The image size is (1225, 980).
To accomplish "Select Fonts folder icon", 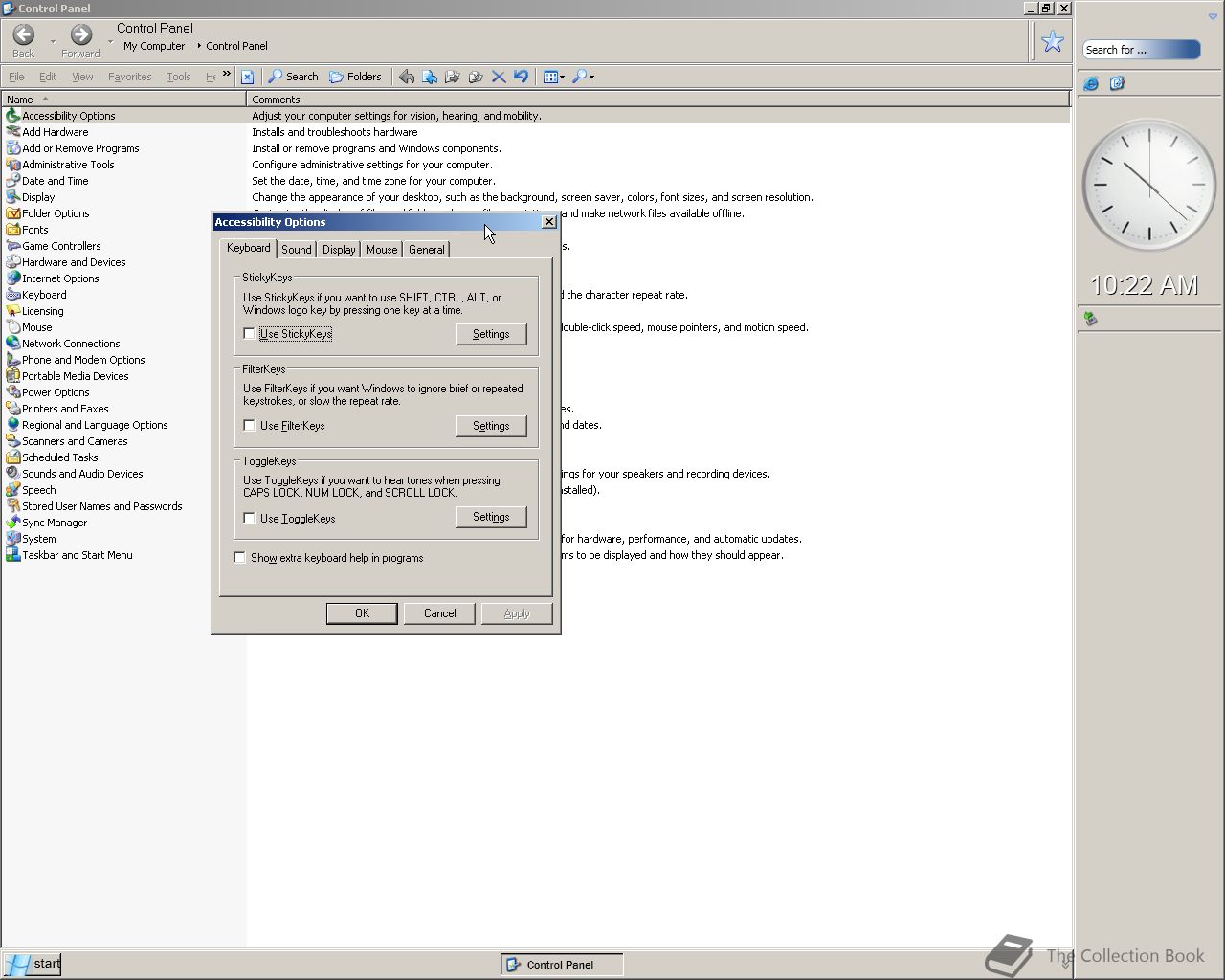I will [x=13, y=230].
